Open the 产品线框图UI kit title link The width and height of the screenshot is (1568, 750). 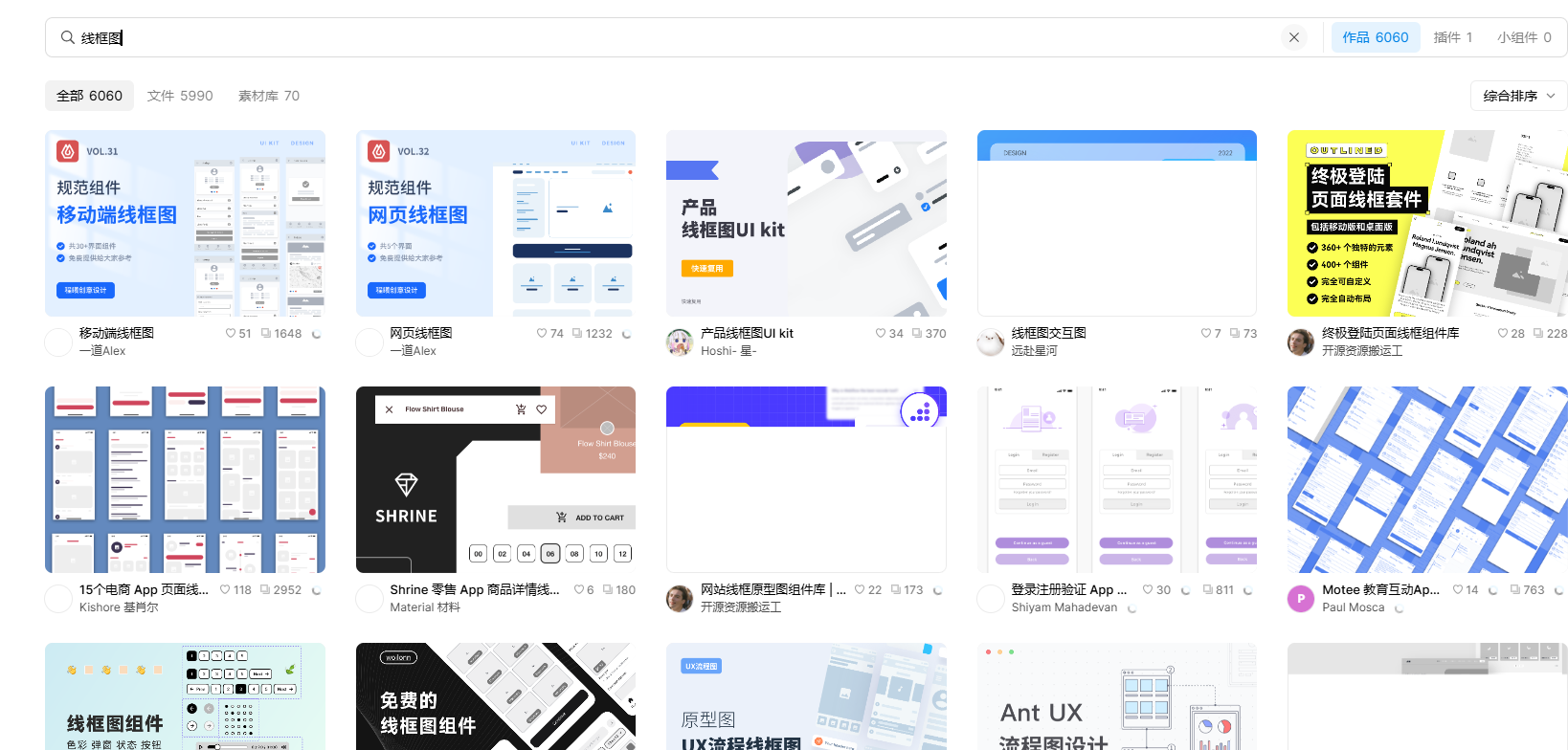click(x=747, y=333)
